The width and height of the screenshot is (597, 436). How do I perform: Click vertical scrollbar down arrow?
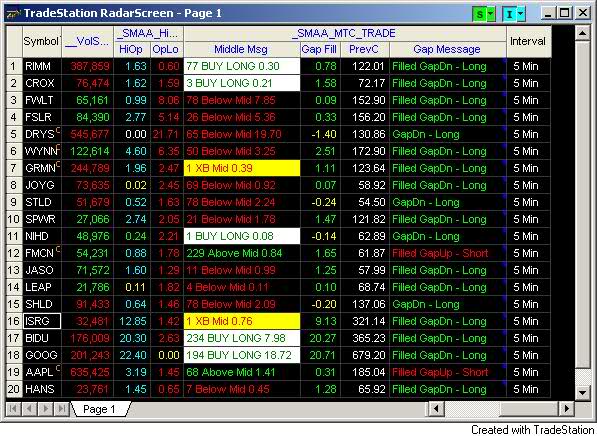click(x=583, y=393)
